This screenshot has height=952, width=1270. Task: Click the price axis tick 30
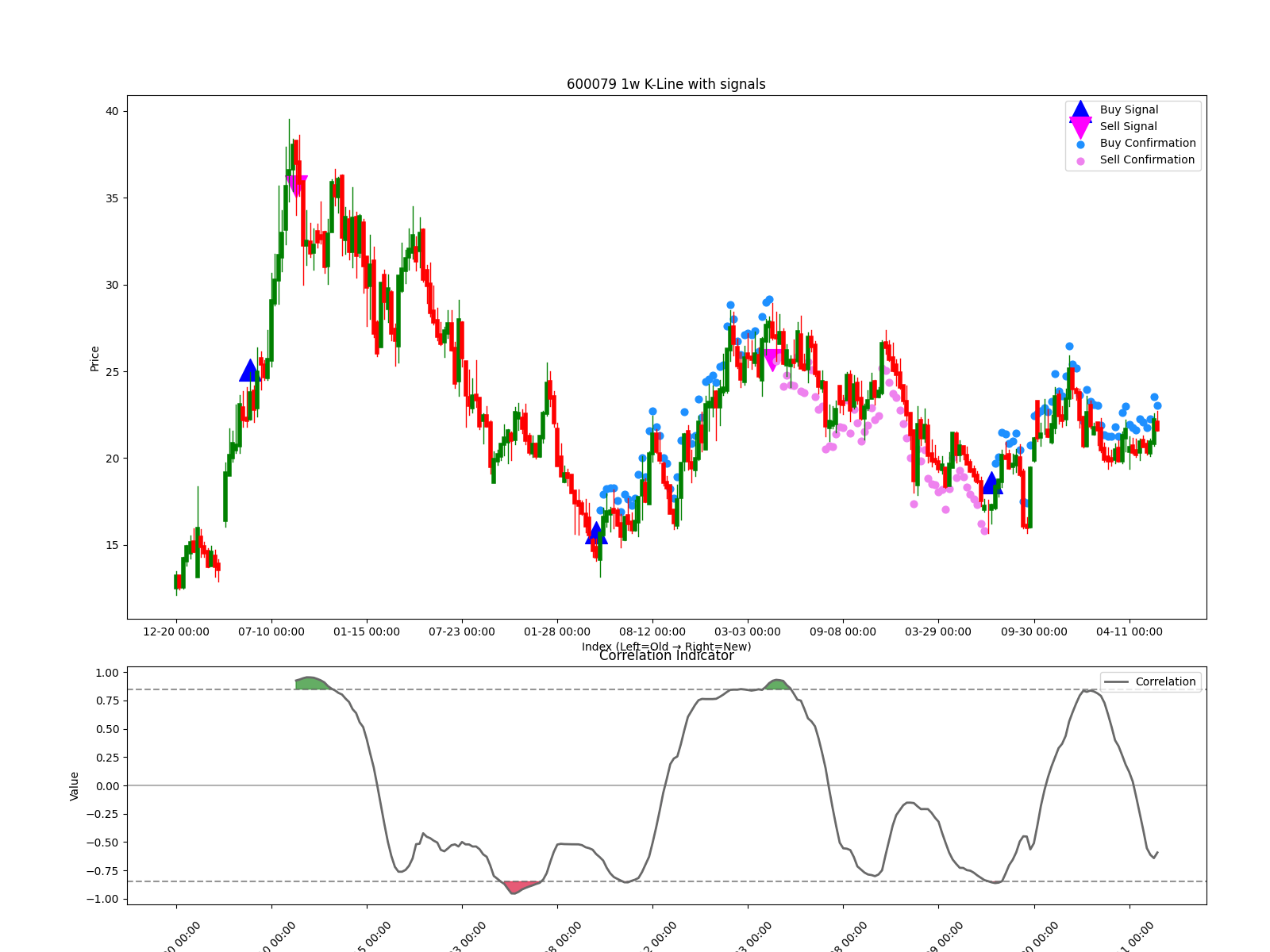coord(112,285)
